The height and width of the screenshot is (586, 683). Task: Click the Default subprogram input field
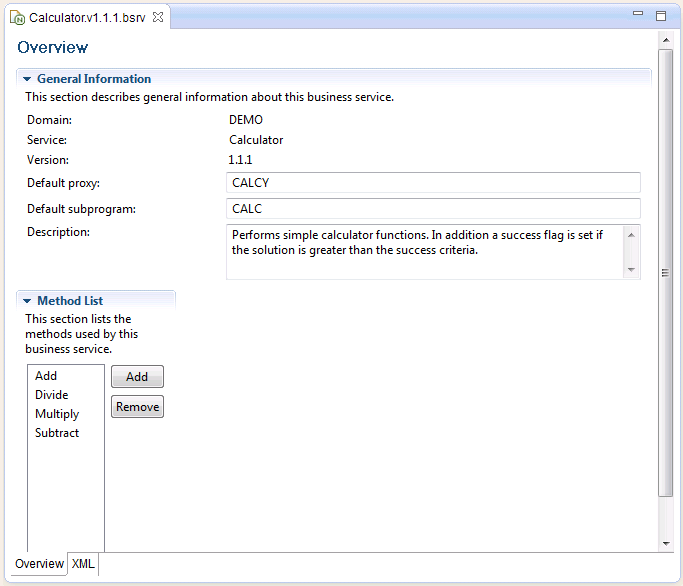(x=433, y=209)
